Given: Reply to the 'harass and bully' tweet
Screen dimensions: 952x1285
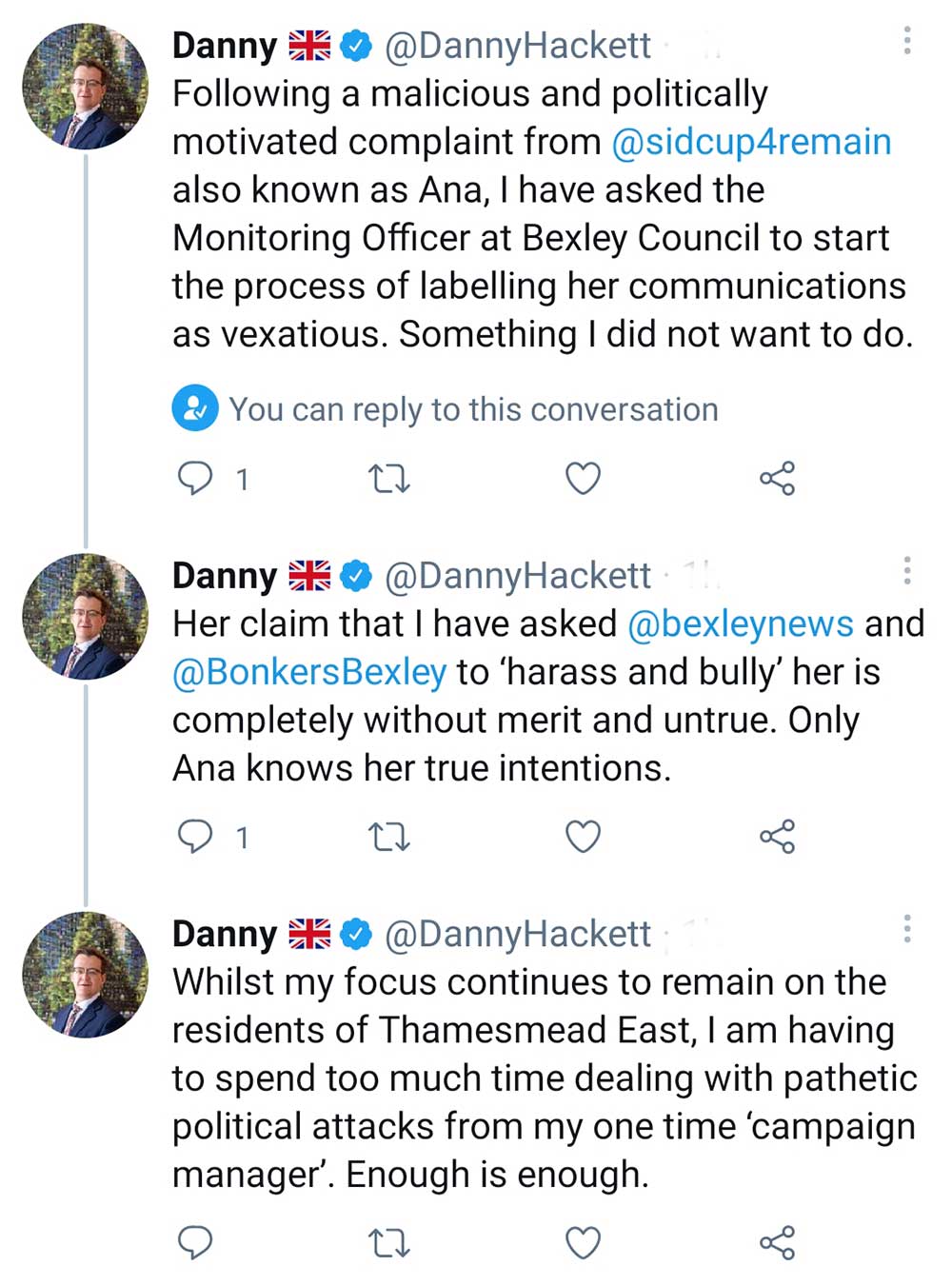Looking at the screenshot, I should click(x=196, y=837).
